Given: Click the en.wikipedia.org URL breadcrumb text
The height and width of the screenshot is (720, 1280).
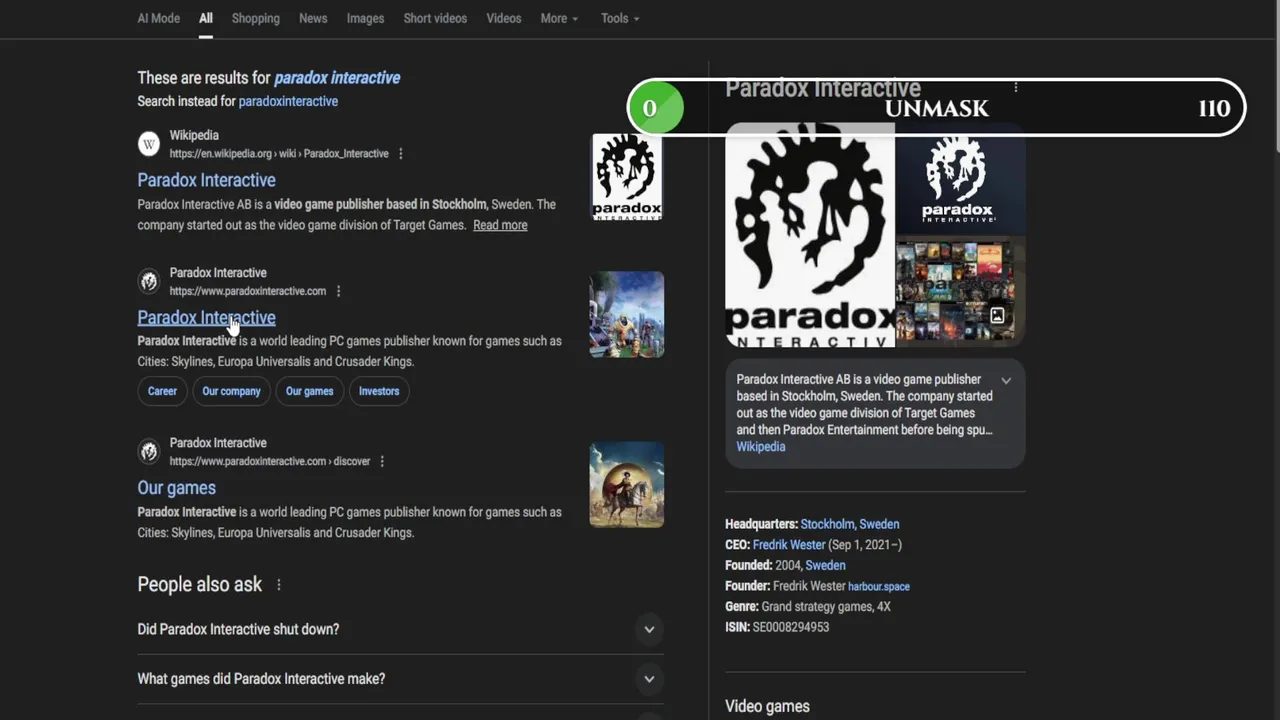Looking at the screenshot, I should pyautogui.click(x=279, y=154).
